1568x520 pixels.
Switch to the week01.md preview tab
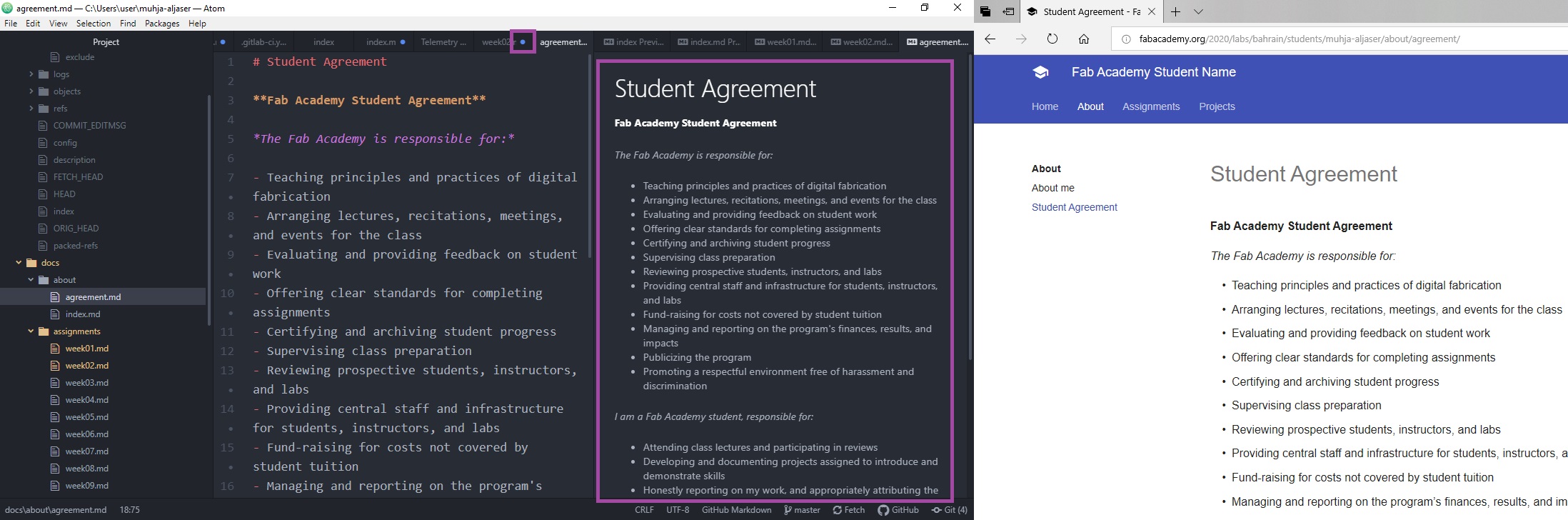point(785,42)
